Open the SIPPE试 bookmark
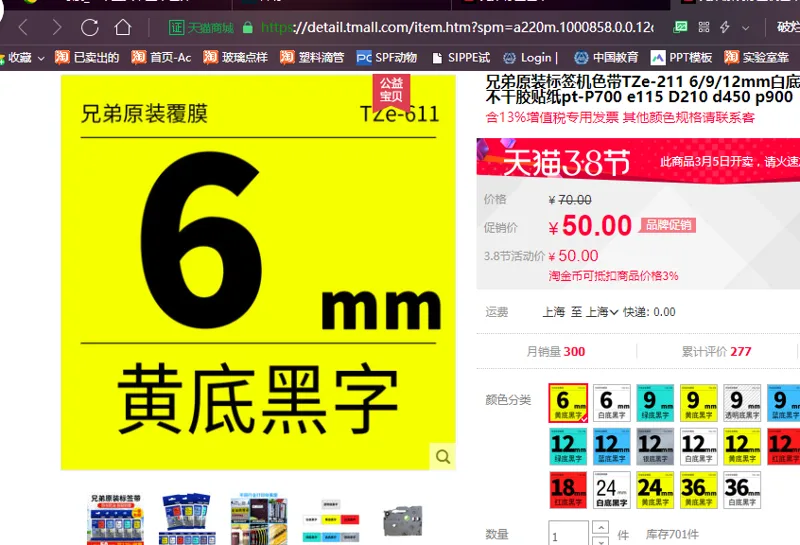This screenshot has height=545, width=800. pyautogui.click(x=461, y=58)
